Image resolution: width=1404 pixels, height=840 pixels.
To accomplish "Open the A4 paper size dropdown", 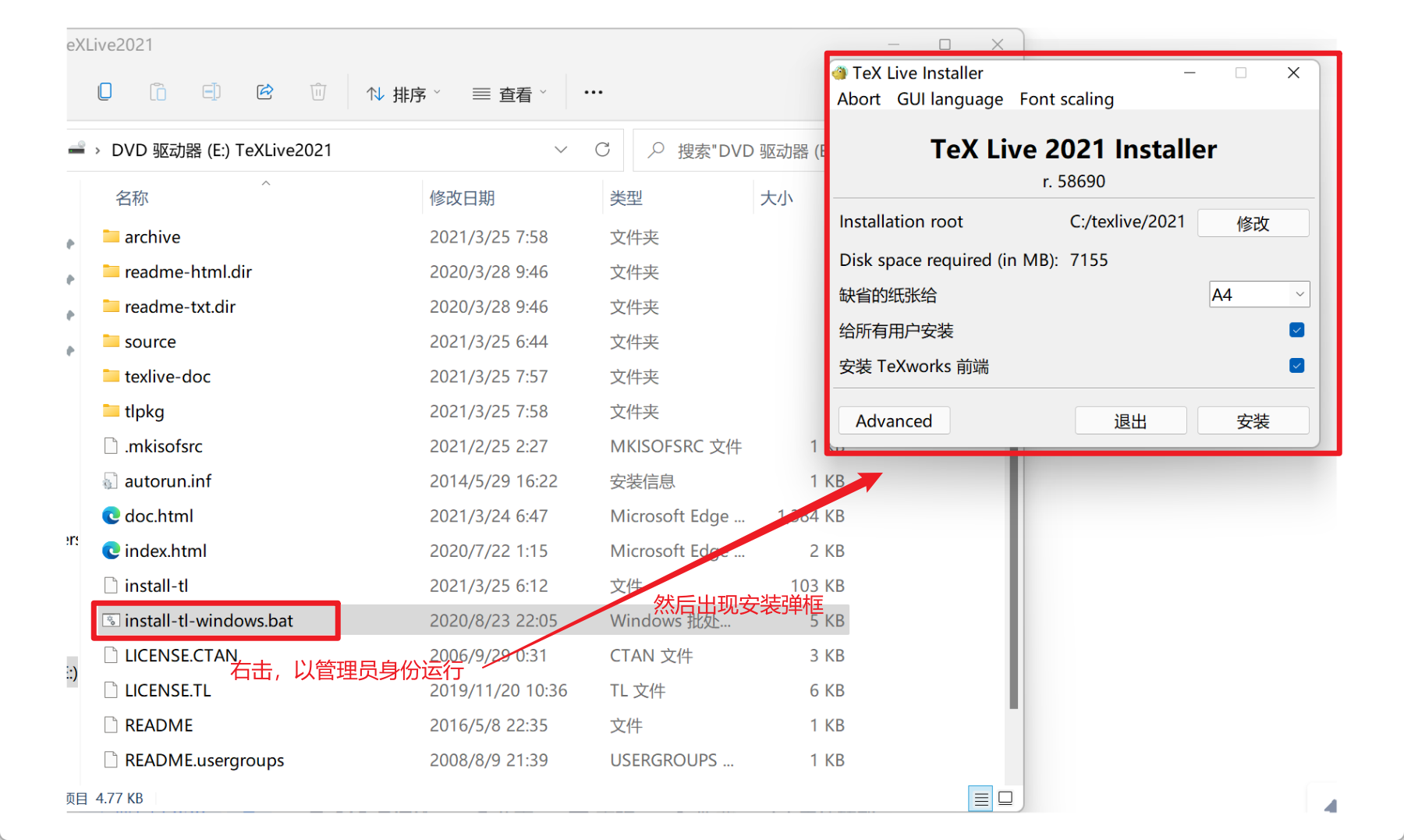I will [1259, 295].
